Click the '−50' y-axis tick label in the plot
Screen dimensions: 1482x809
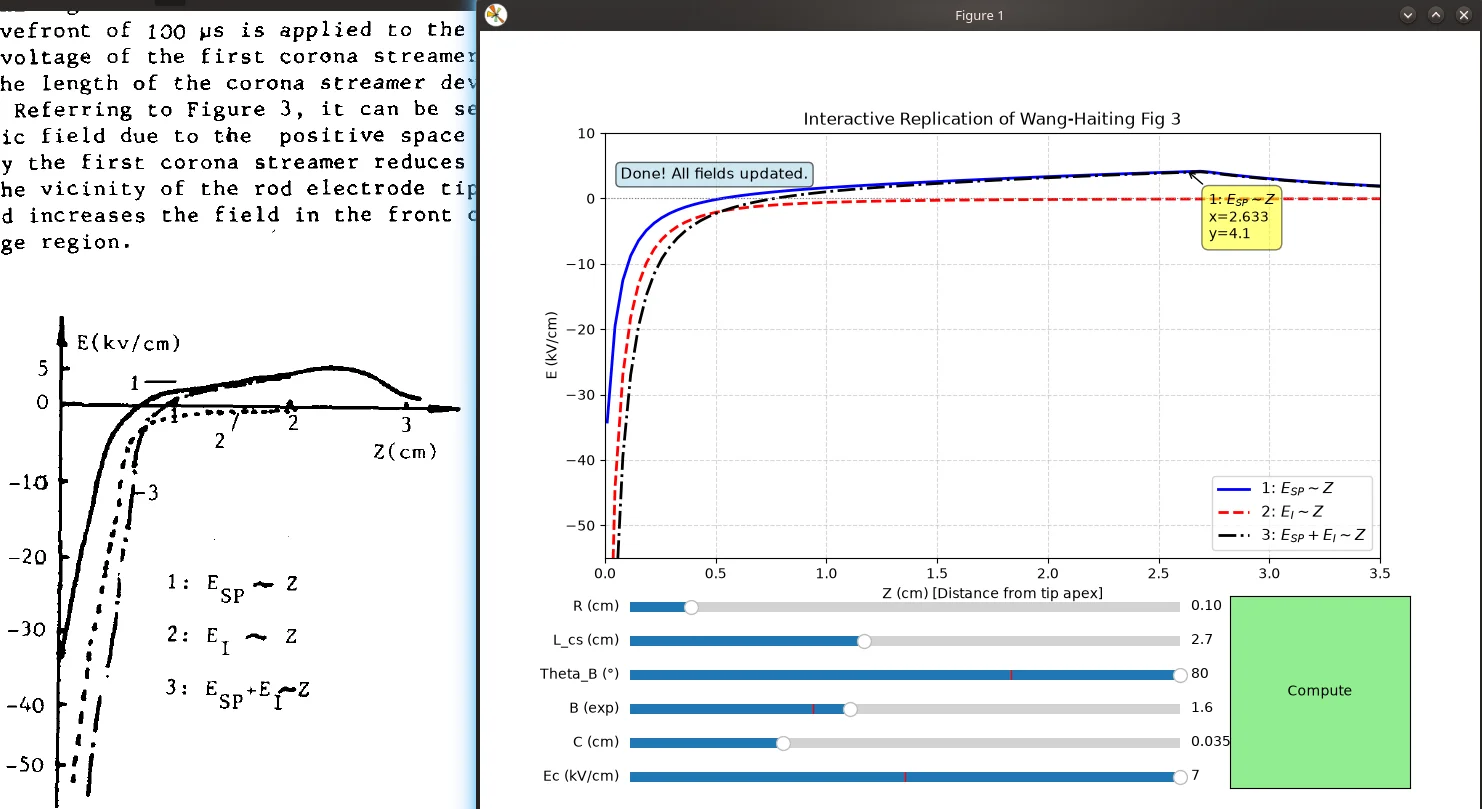582,526
